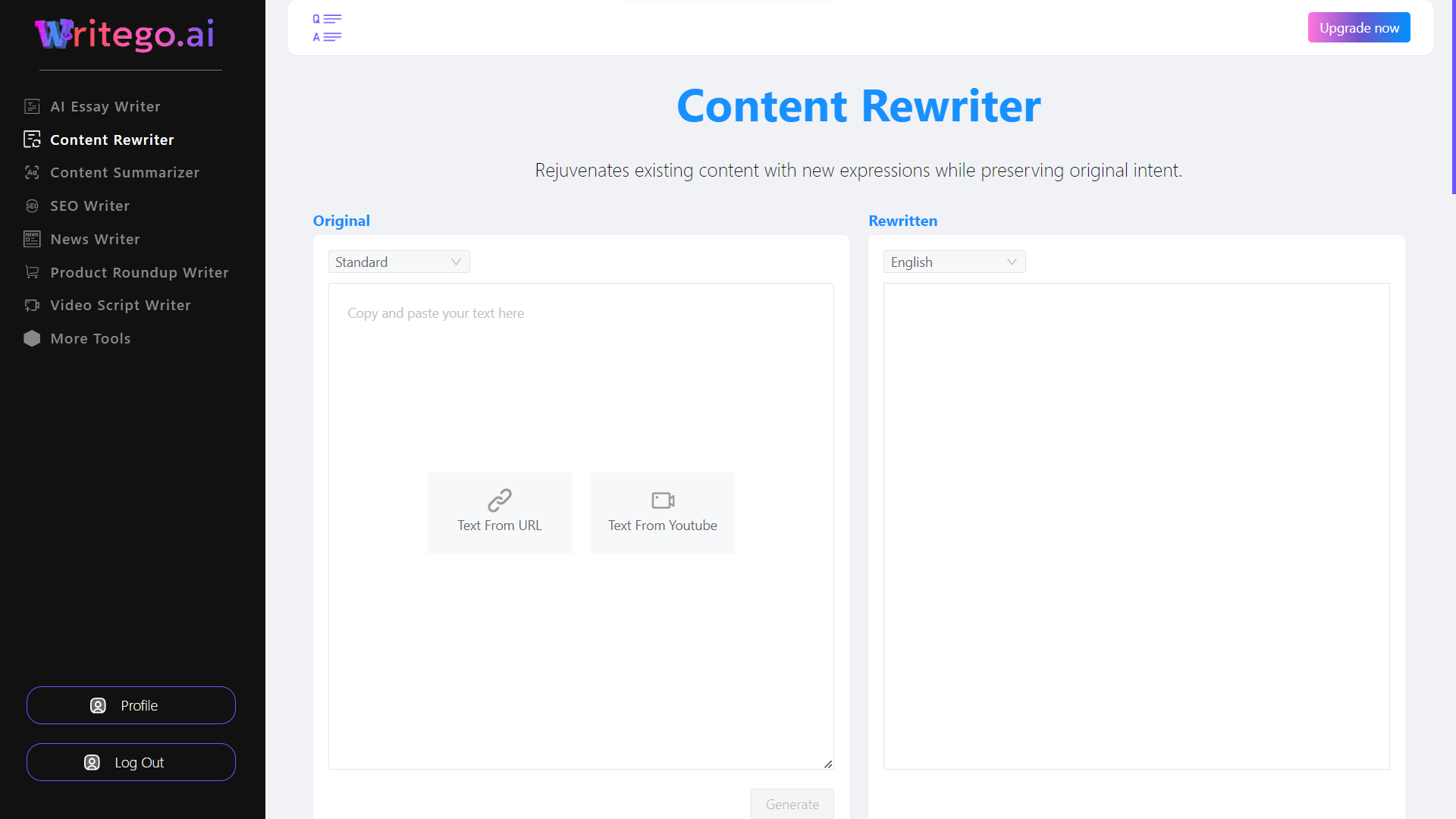Click the page vertical scrollbar thumb
Viewport: 1456px width, 819px height.
pos(1453,97)
